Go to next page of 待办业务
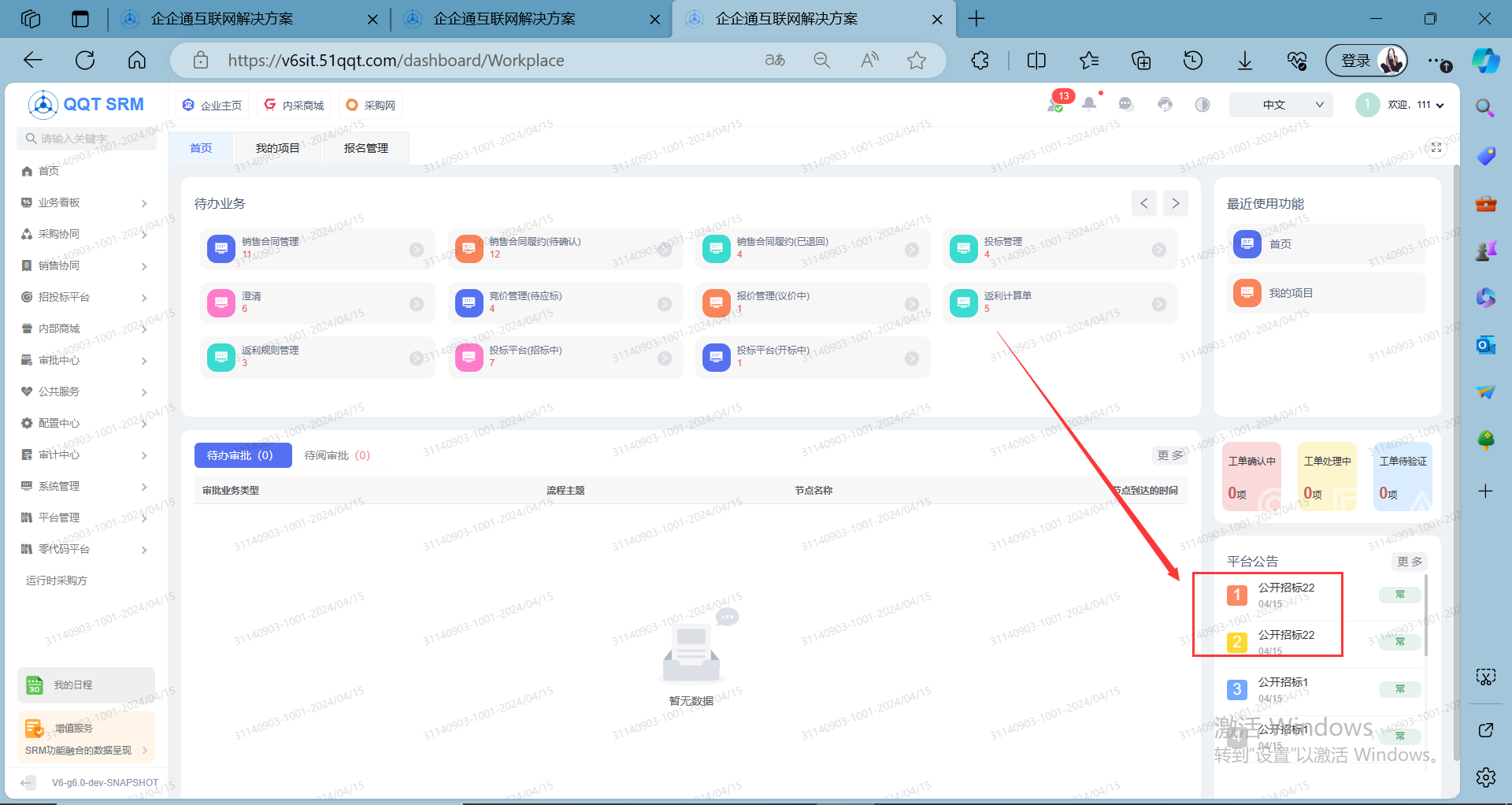Screen dimensions: 1512x805 [x=1176, y=203]
